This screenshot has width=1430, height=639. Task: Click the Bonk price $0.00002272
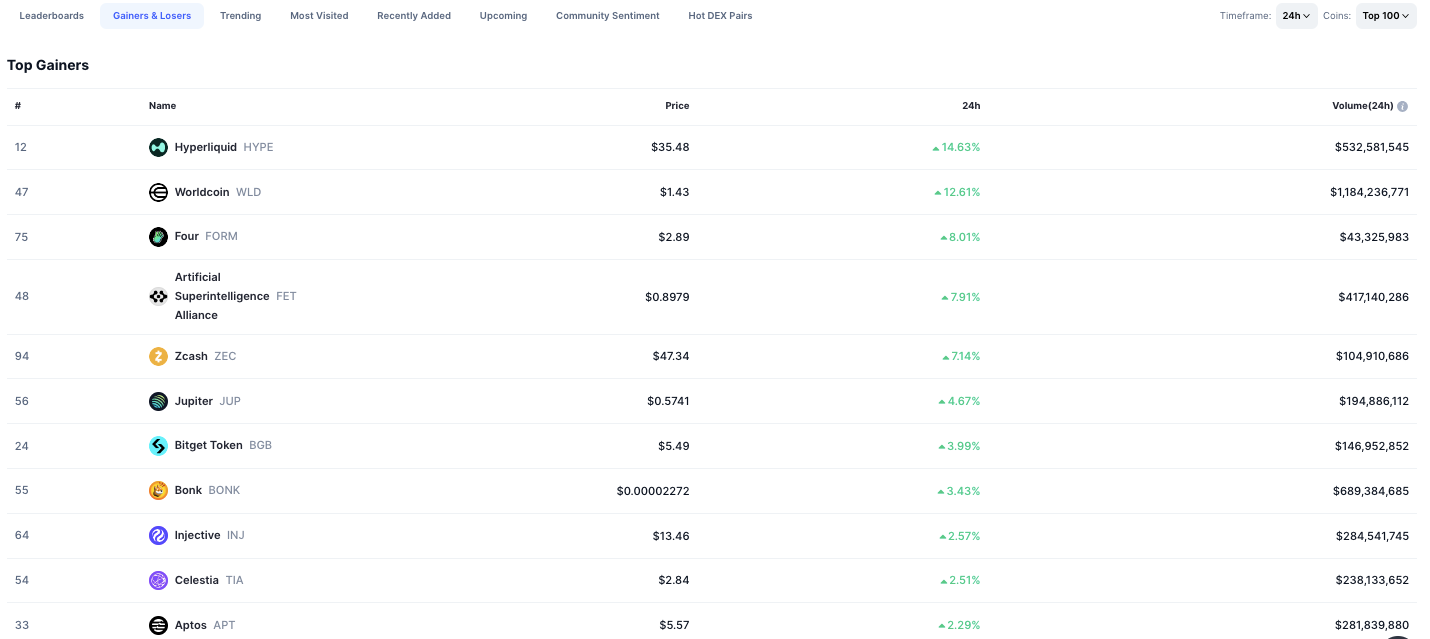point(653,491)
